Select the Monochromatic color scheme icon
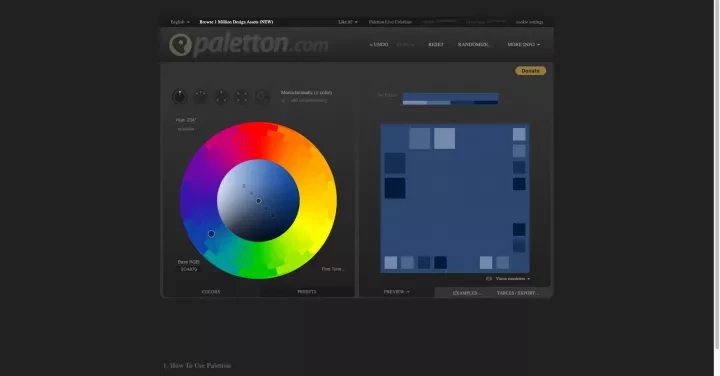Screen dimensions: 720x376 coord(180,96)
